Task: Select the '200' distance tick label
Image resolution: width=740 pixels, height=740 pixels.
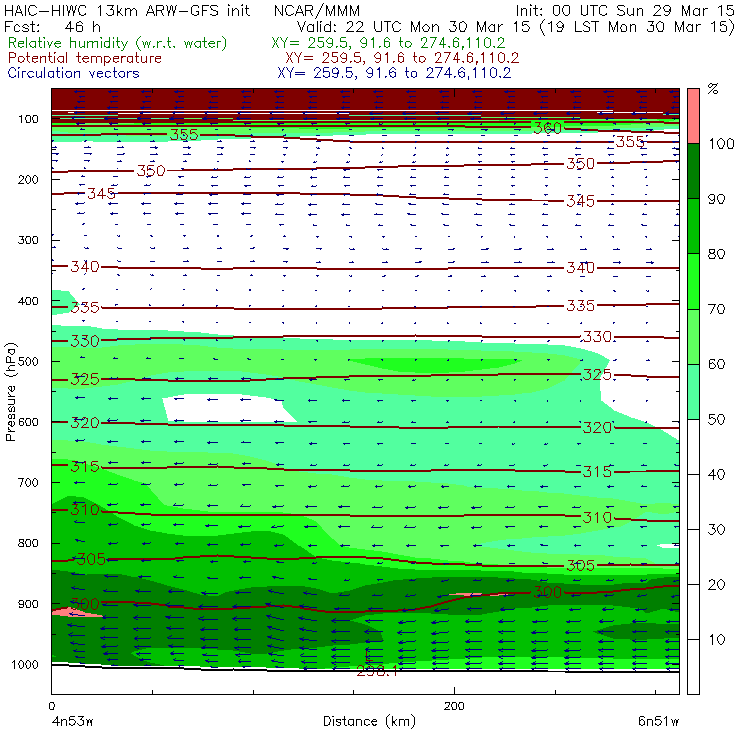Action: pyautogui.click(x=454, y=706)
